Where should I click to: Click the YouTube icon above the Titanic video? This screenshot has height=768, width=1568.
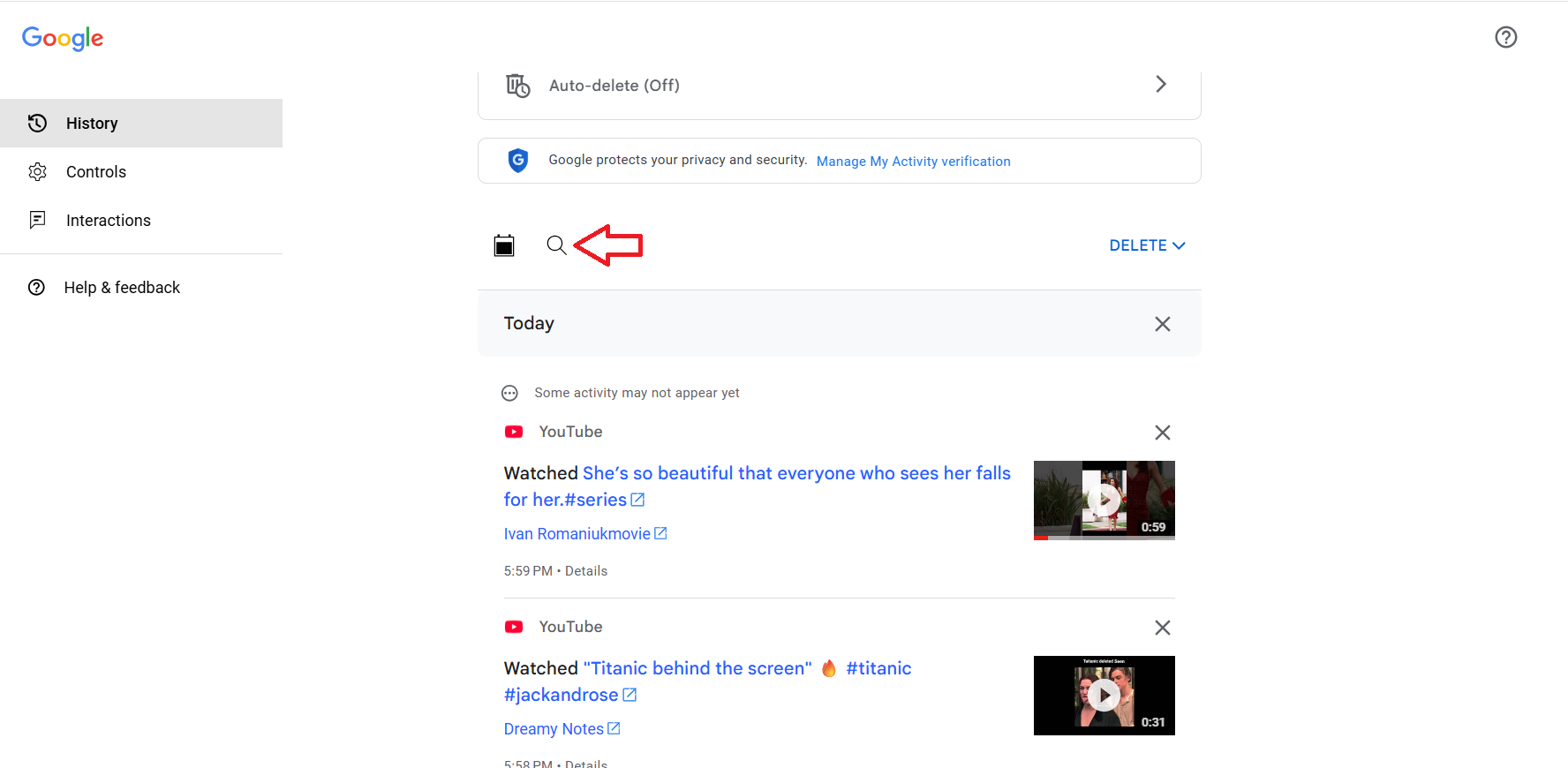click(x=514, y=627)
